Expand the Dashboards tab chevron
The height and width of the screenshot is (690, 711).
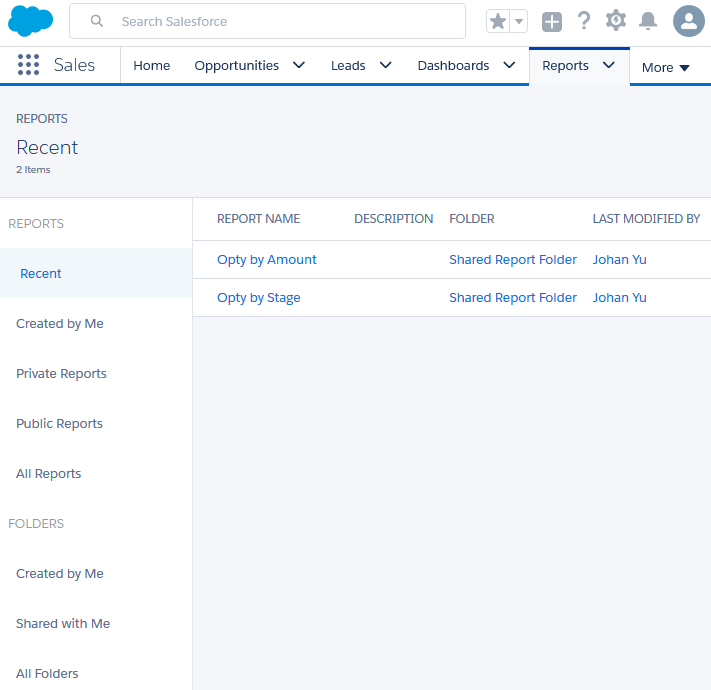[509, 66]
